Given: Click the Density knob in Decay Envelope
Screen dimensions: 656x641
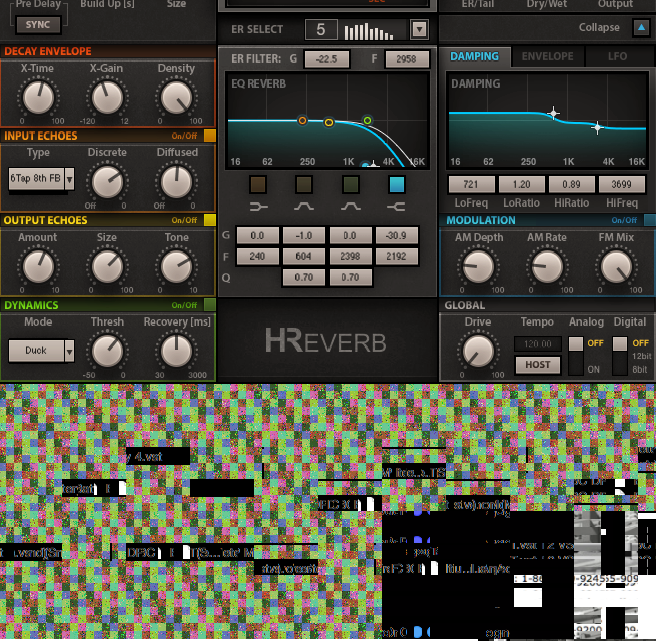Looking at the screenshot, I should click(x=176, y=97).
